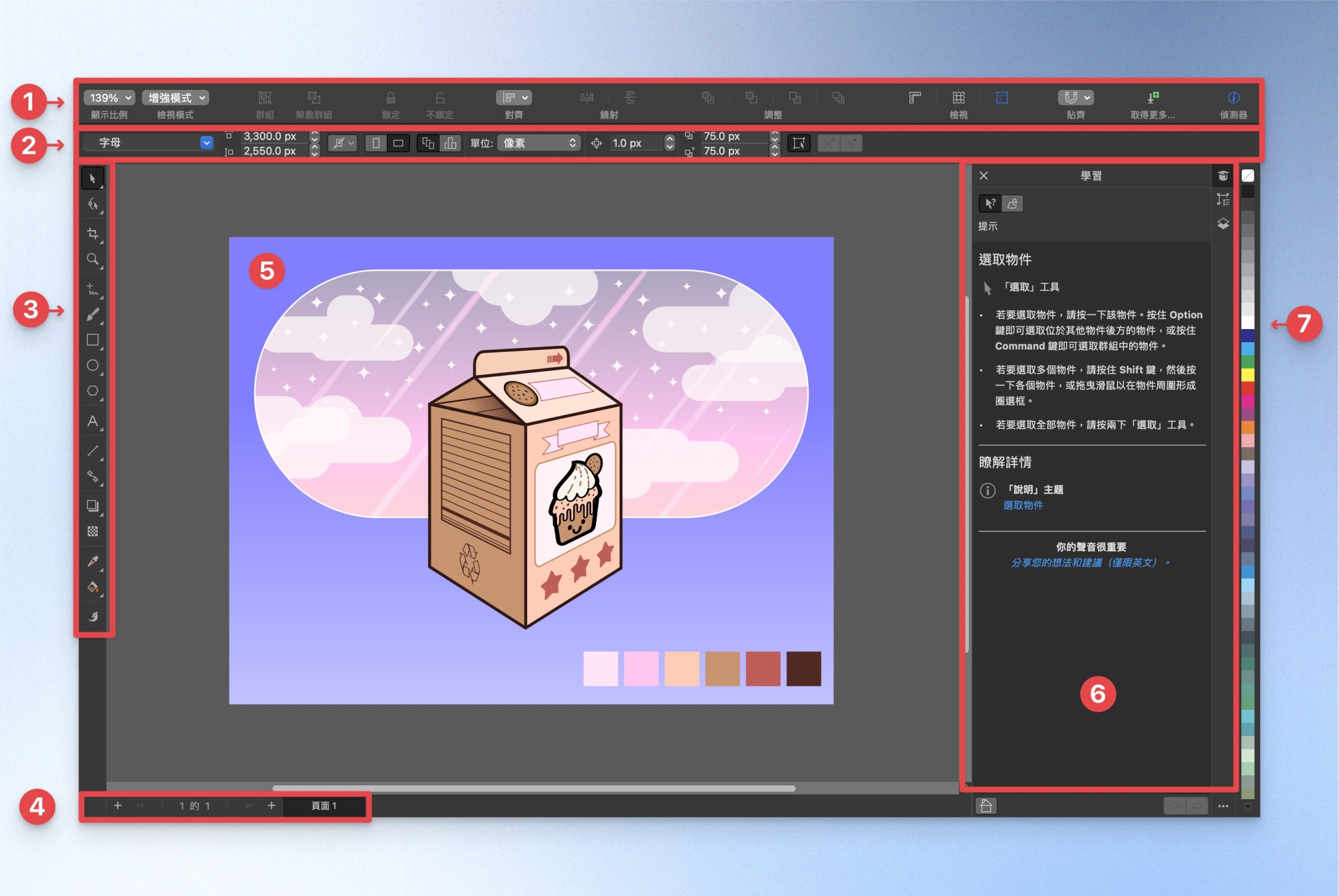Image resolution: width=1339 pixels, height=896 pixels.
Task: Select the Interactive fill bucket tool
Action: point(93,587)
